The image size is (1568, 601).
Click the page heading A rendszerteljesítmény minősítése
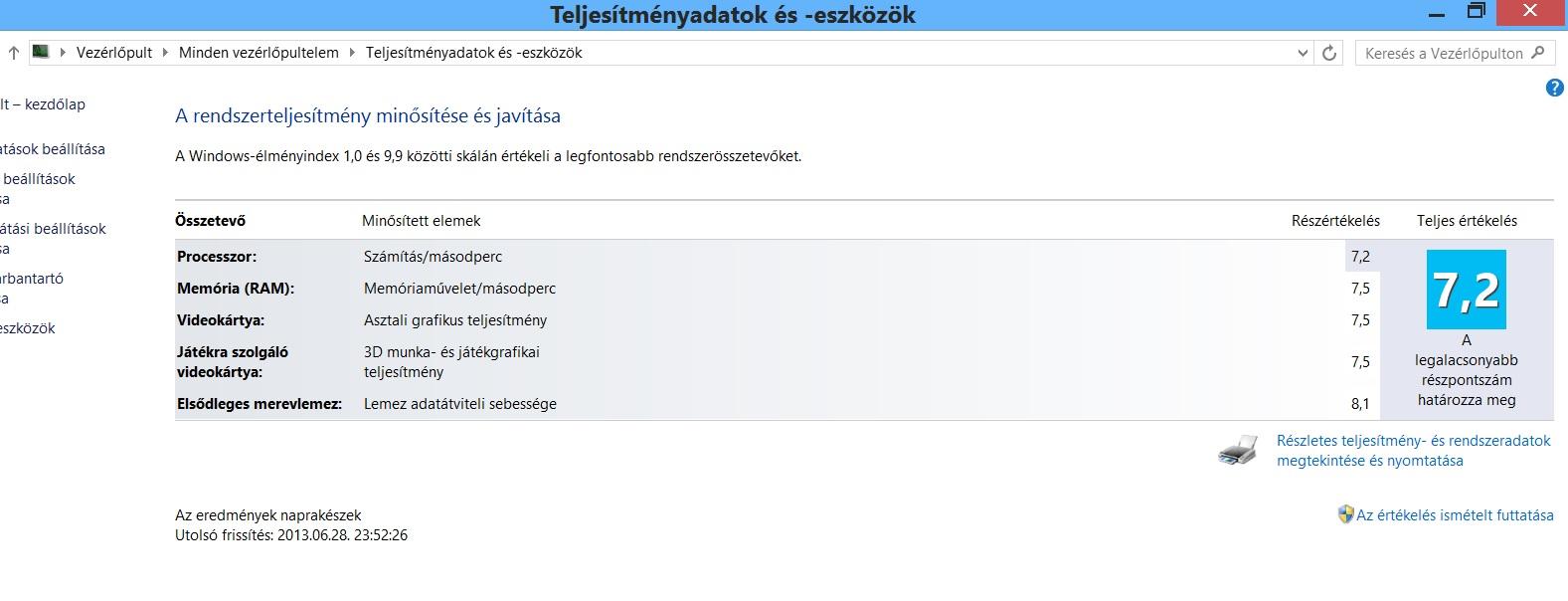(368, 116)
